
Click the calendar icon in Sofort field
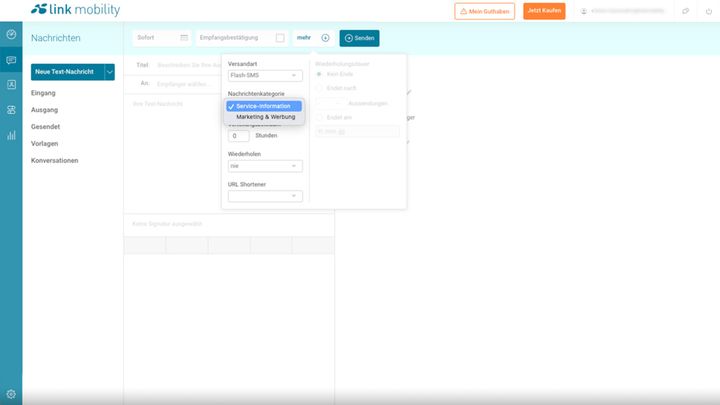pos(184,38)
